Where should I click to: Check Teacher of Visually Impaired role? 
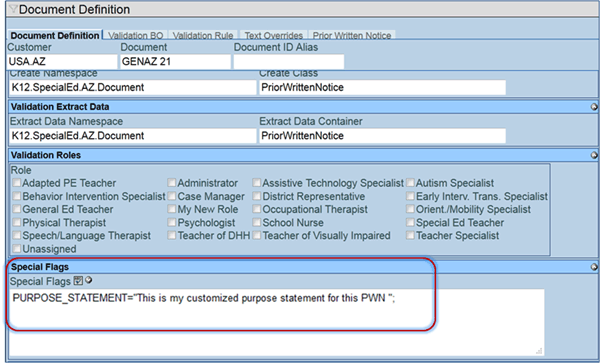[x=256, y=235]
